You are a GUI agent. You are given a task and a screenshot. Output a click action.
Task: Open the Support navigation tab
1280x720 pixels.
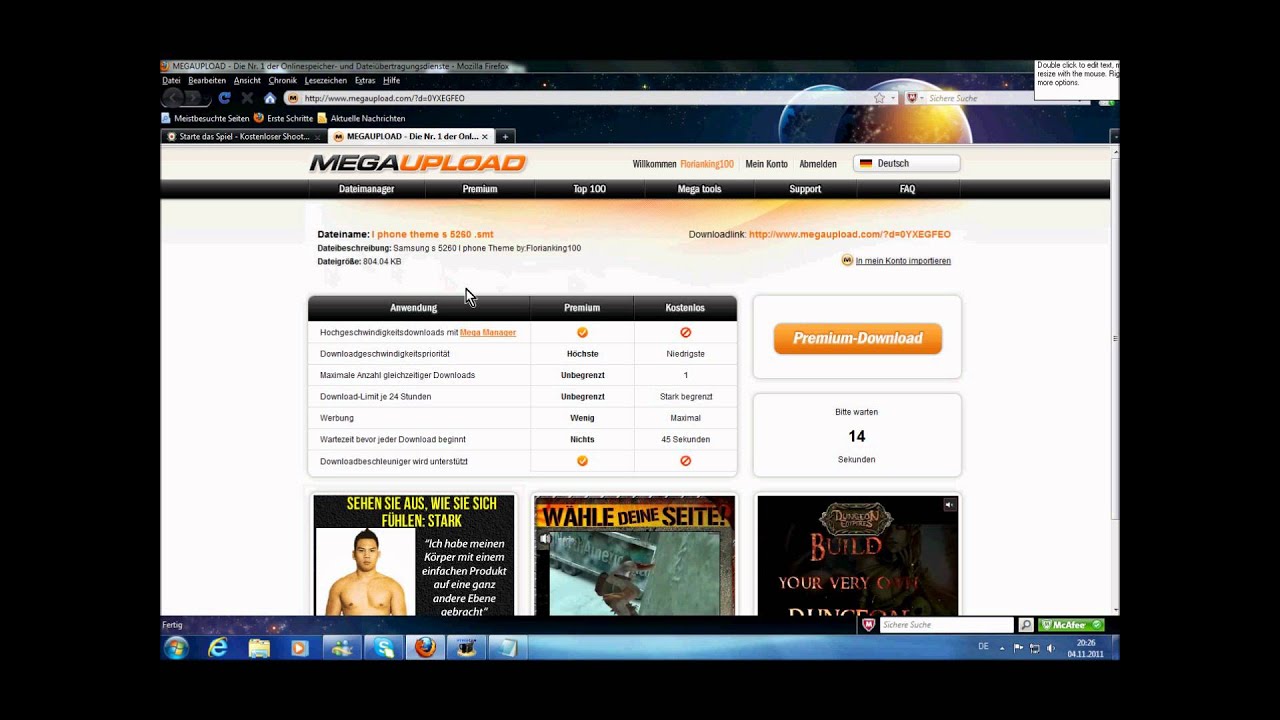click(805, 189)
